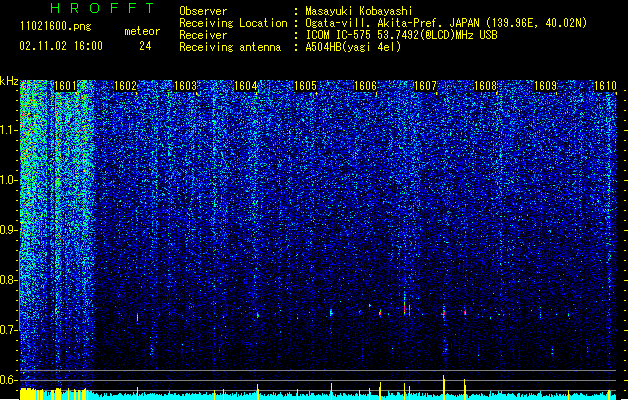Click the 1602 time marker
629x400 pixels.
pos(125,86)
